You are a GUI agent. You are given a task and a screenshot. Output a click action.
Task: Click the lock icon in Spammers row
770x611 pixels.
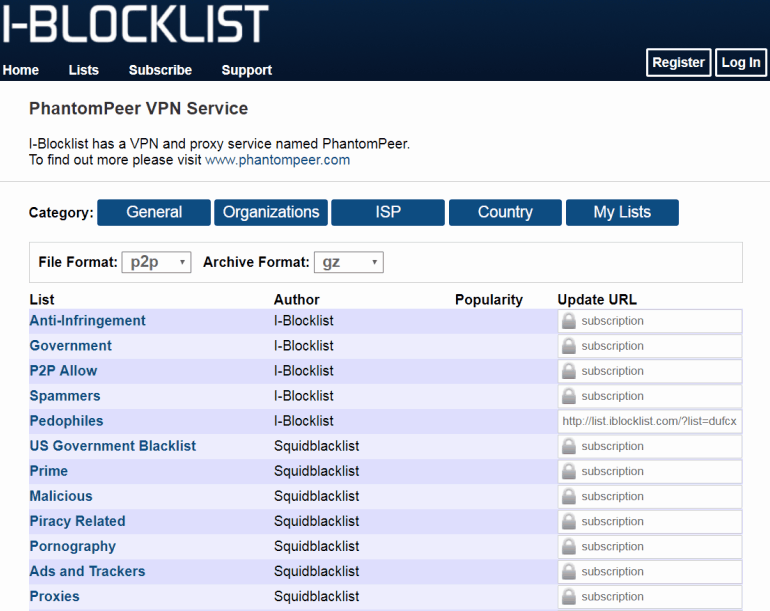click(569, 396)
